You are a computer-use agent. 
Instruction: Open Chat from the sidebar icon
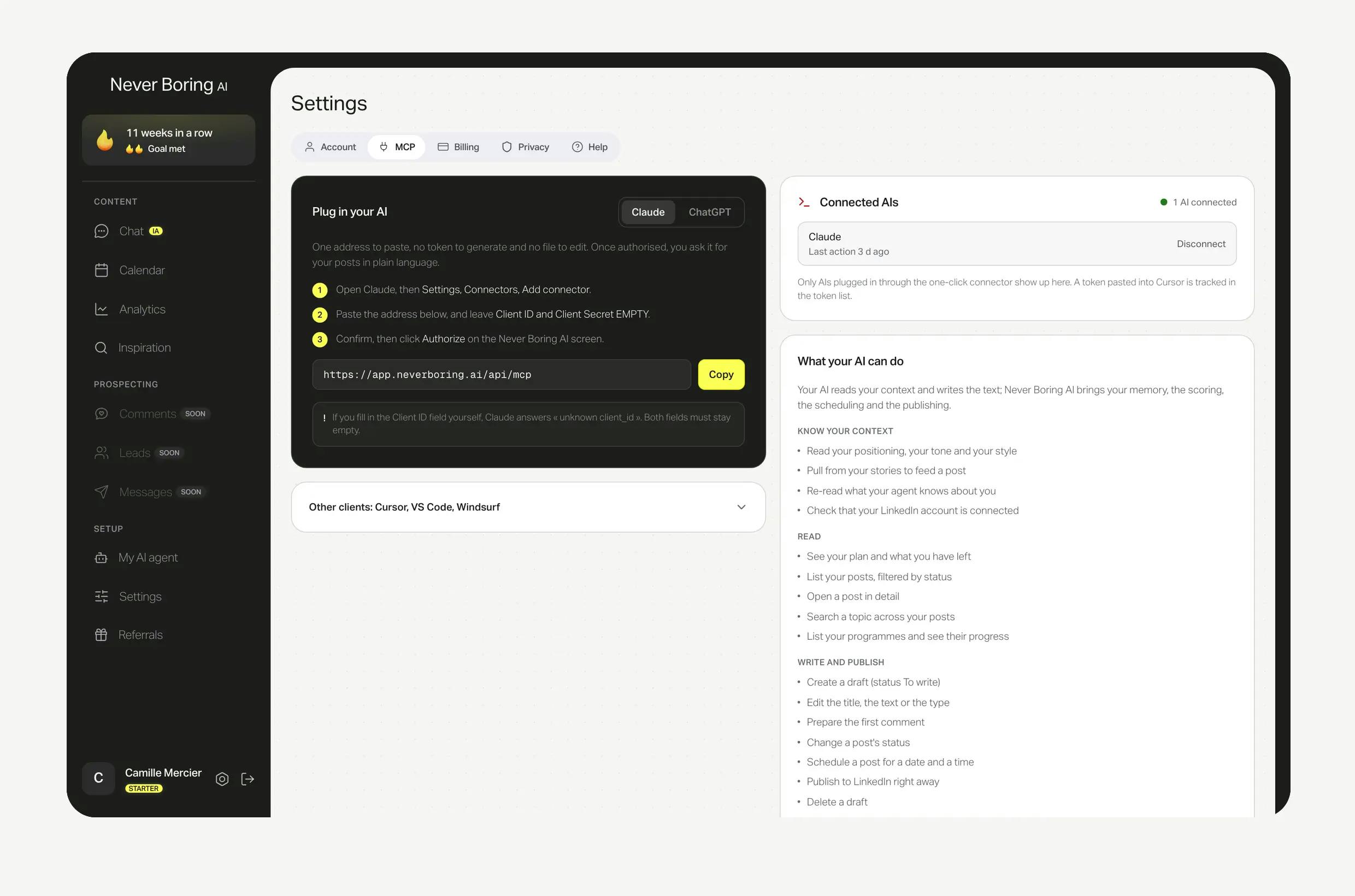(101, 231)
